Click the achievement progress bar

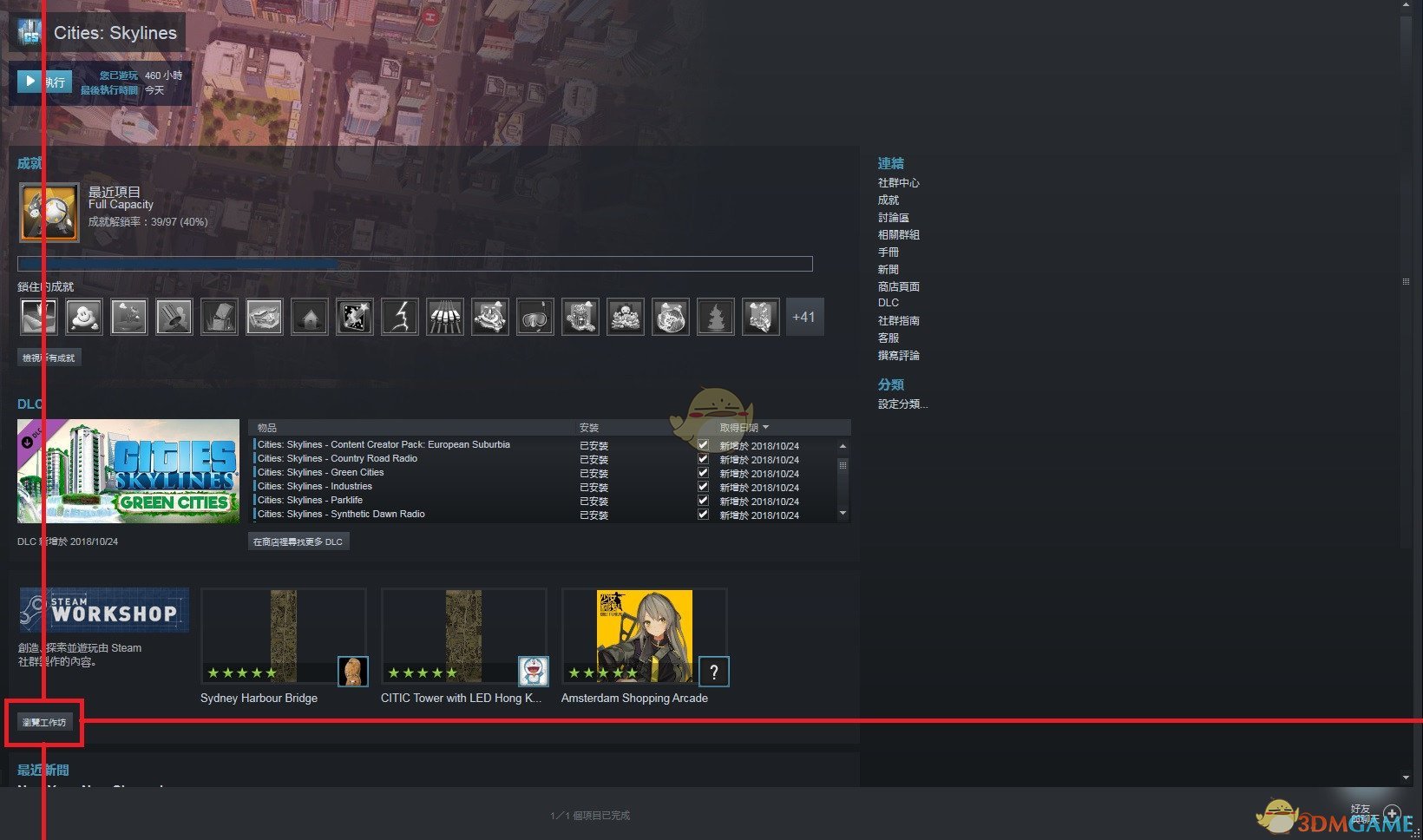415,264
